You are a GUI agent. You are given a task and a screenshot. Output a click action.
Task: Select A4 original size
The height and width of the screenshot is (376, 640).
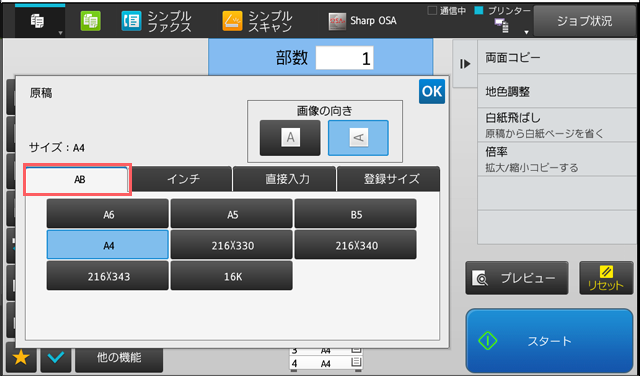[108, 245]
